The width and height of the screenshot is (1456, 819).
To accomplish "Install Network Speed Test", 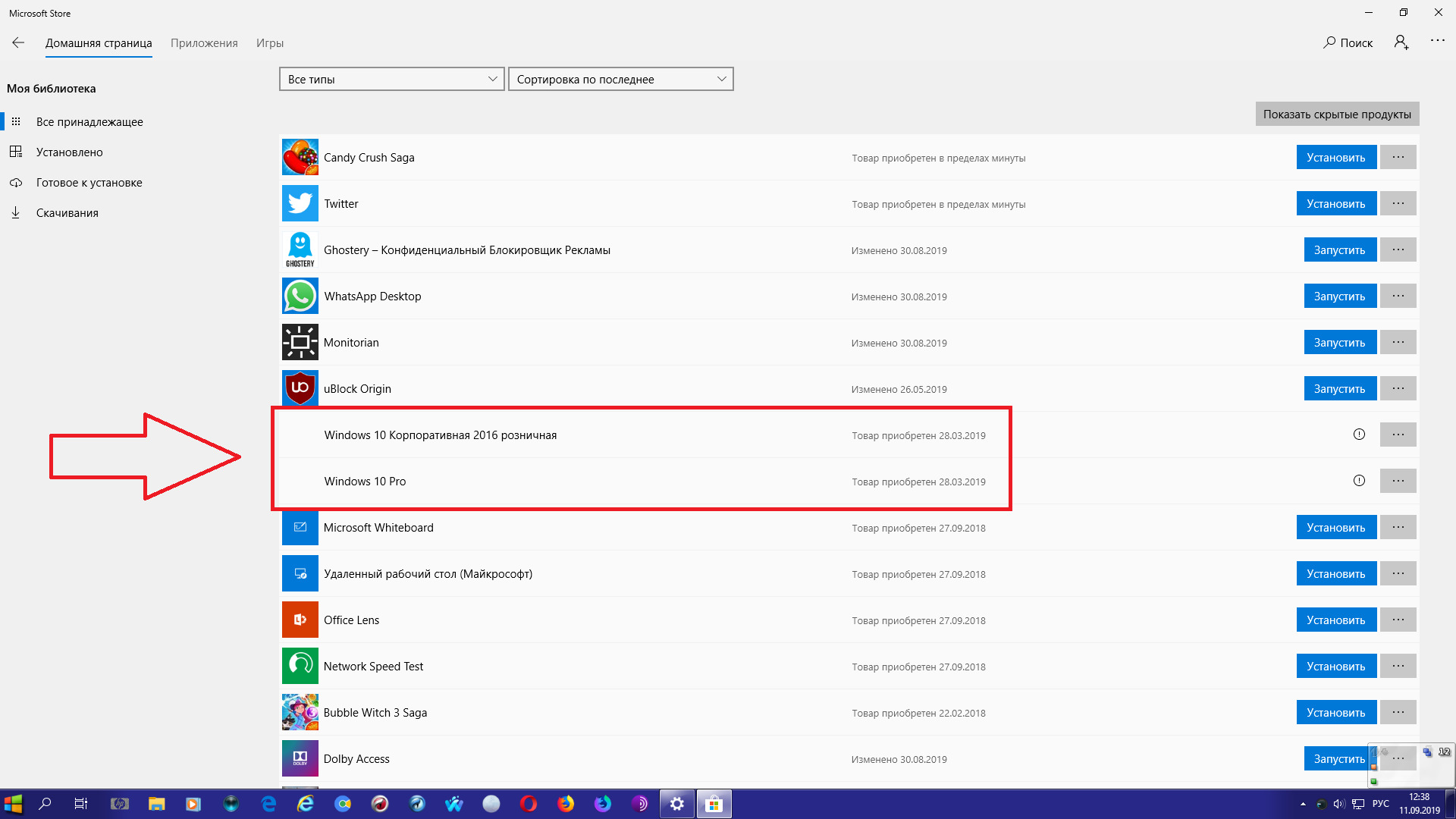I will 1336,667.
